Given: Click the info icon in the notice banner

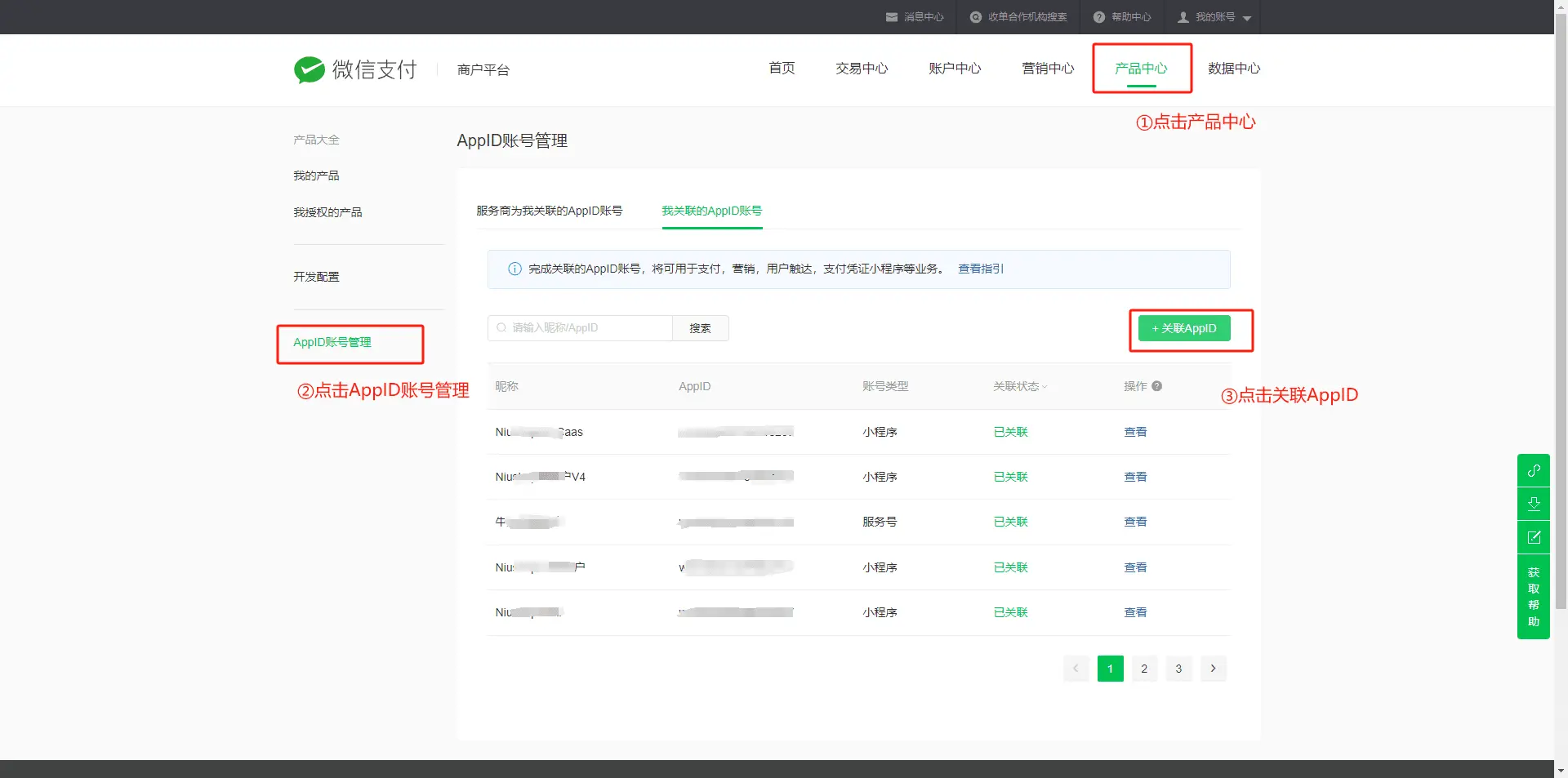Looking at the screenshot, I should 514,269.
